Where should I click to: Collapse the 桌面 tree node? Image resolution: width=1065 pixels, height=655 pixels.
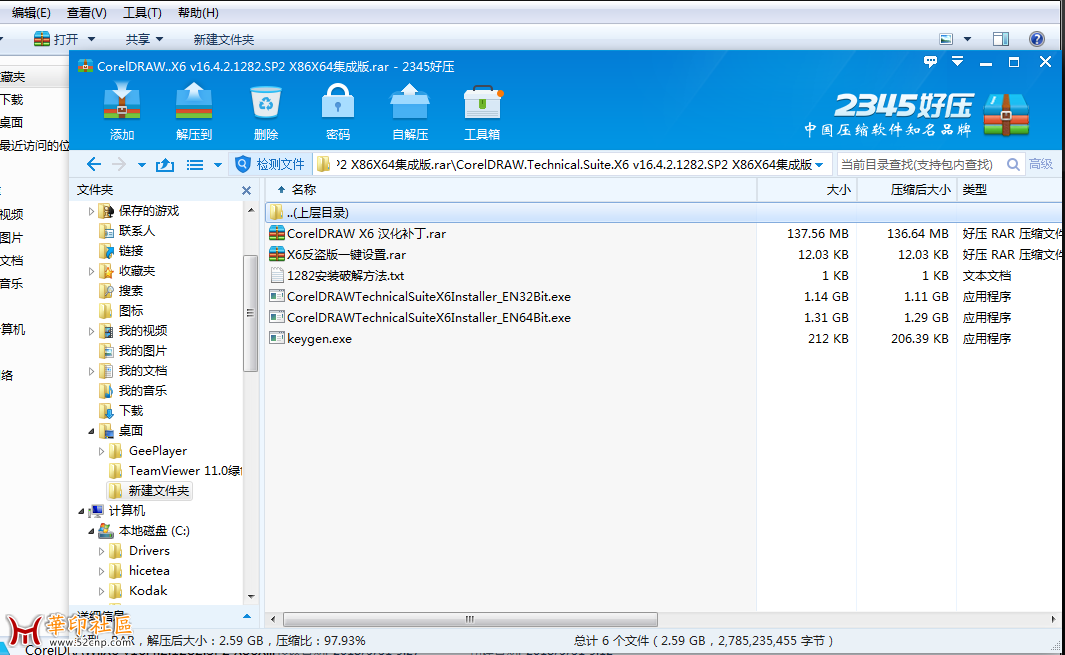92,431
